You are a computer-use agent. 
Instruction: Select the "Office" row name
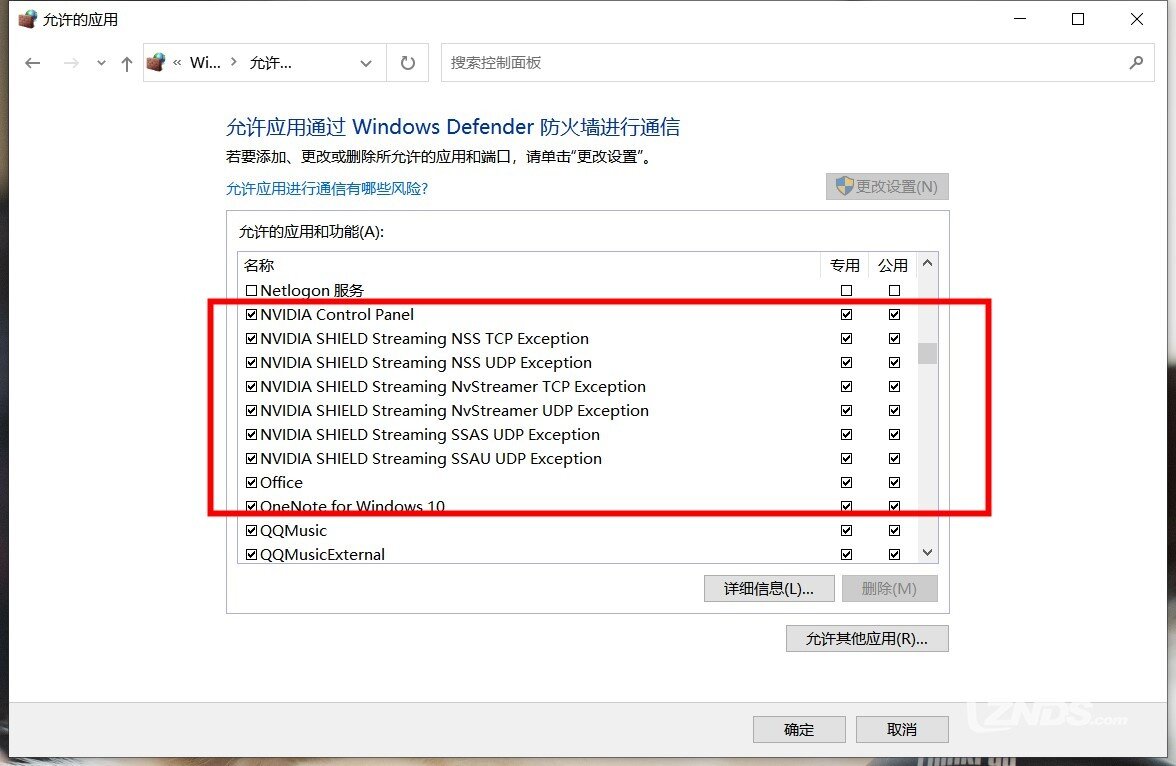pos(281,482)
